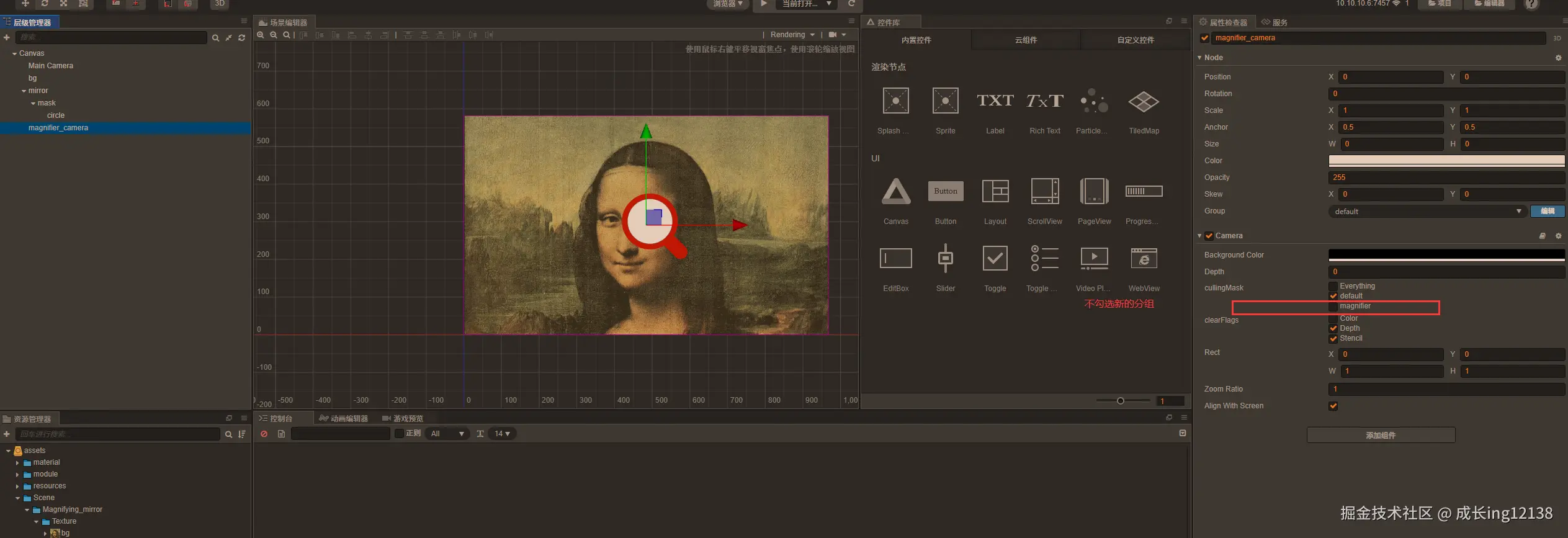
Task: Collapse the Node properties section
Action: (x=1199, y=58)
